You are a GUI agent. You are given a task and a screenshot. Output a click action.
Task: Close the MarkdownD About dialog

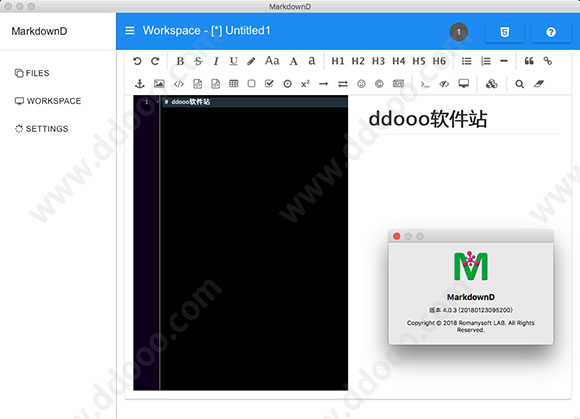pyautogui.click(x=397, y=236)
